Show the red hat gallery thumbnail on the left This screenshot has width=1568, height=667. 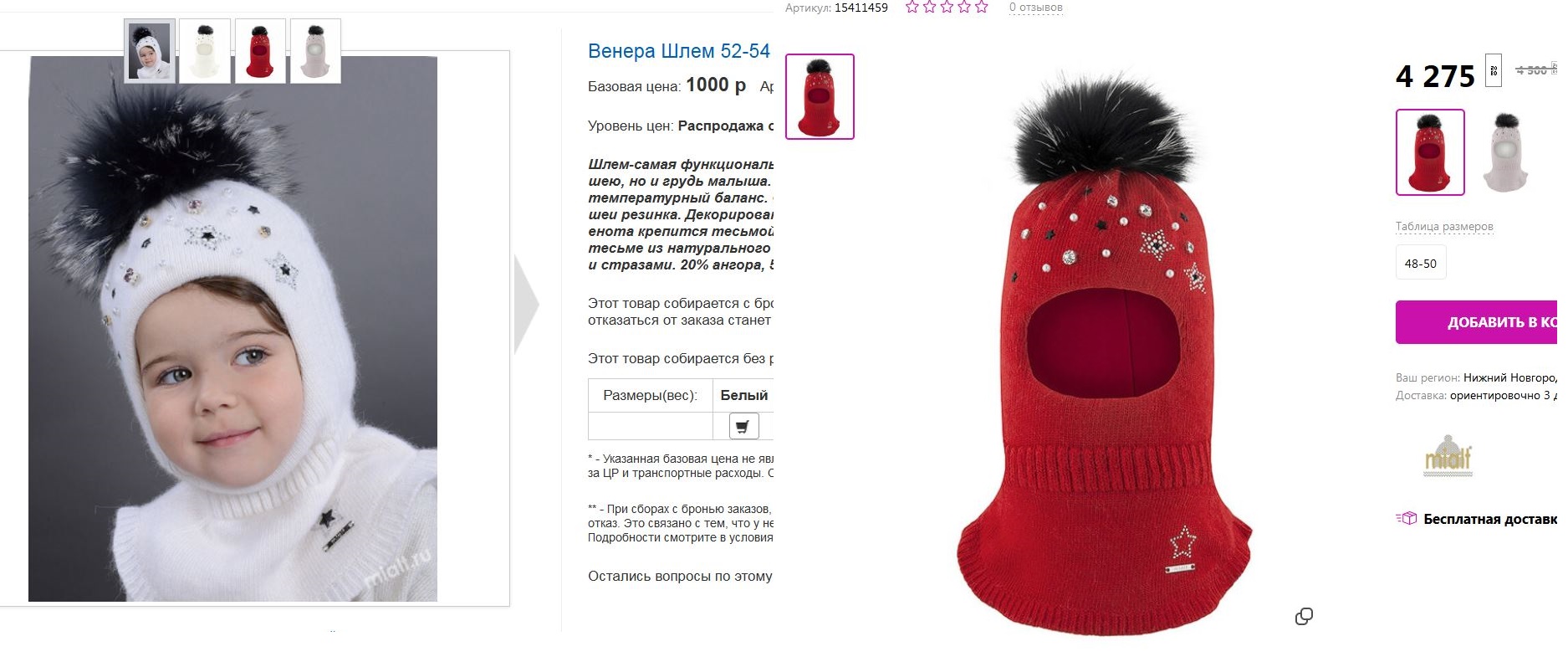click(x=260, y=51)
